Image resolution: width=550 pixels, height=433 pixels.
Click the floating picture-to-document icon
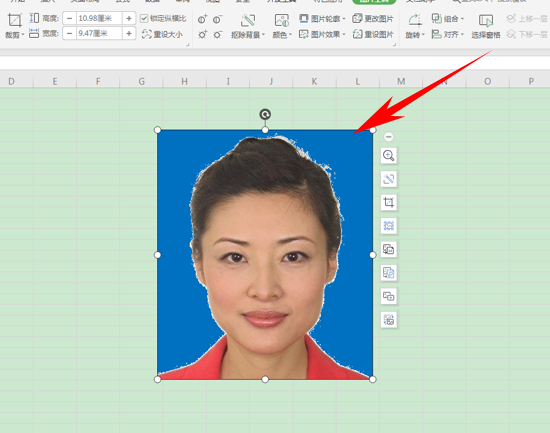(x=389, y=273)
